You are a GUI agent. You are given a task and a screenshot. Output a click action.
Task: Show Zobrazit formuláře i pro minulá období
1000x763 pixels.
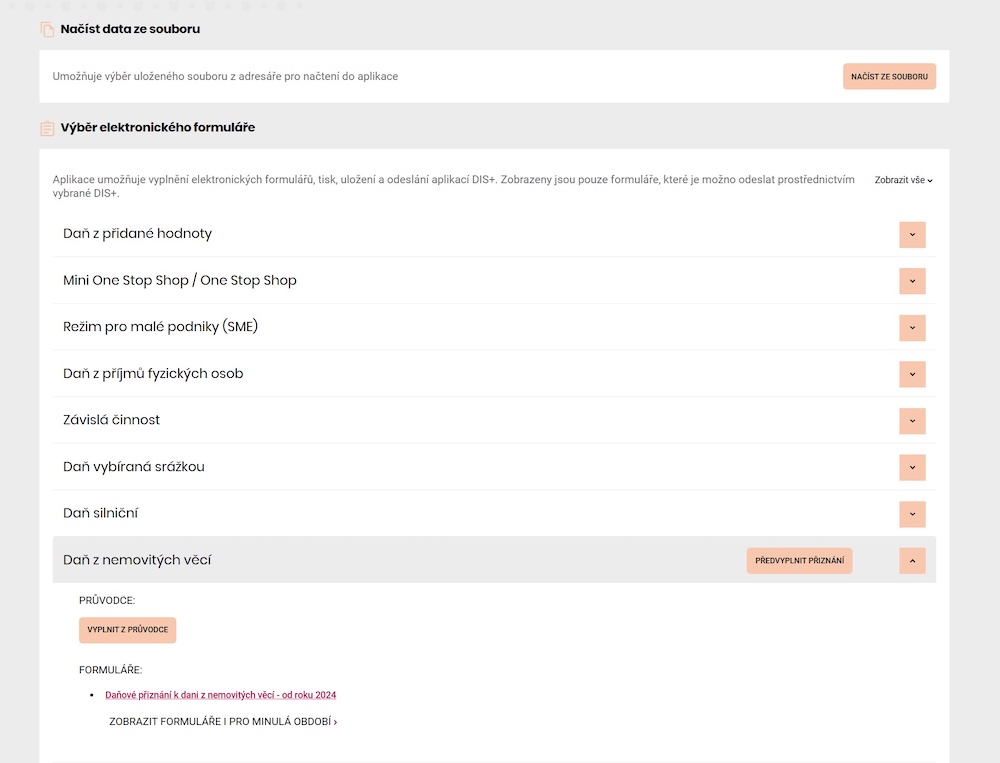[x=223, y=721]
